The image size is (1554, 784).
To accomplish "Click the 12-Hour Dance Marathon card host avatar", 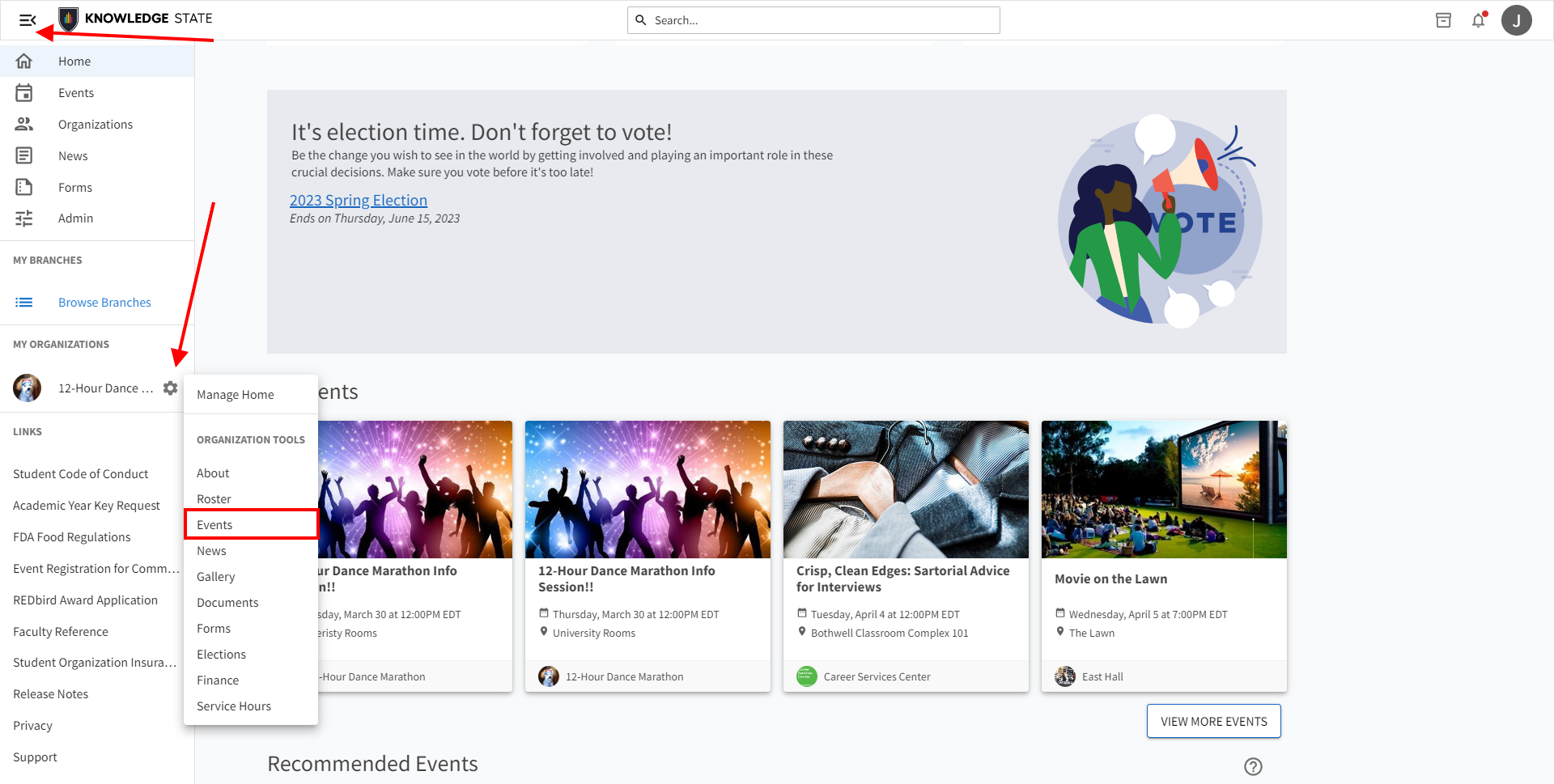I will pyautogui.click(x=549, y=676).
